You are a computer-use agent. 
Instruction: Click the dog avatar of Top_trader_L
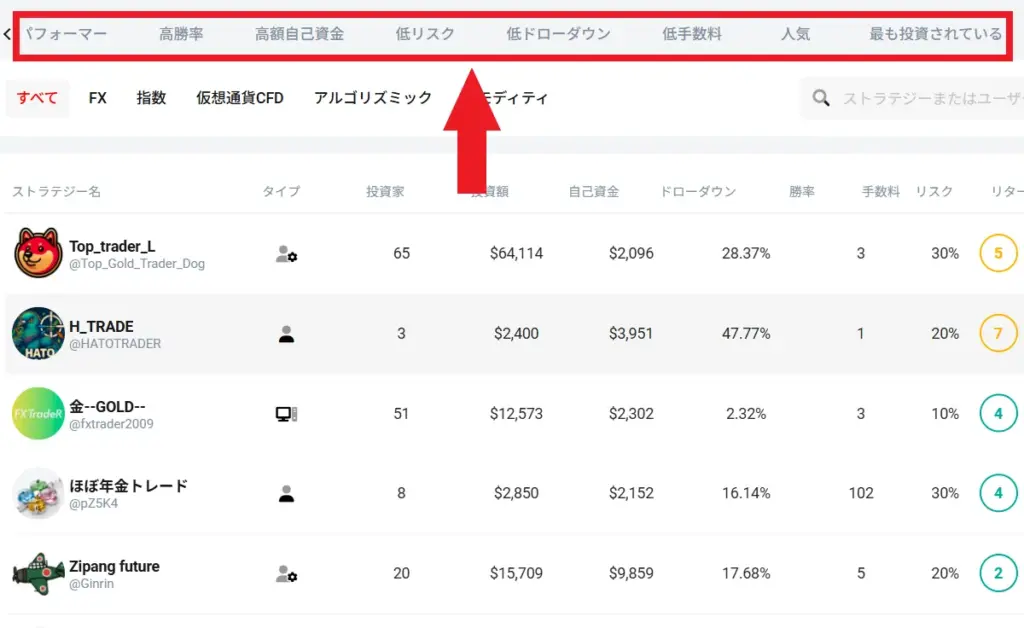tap(38, 253)
